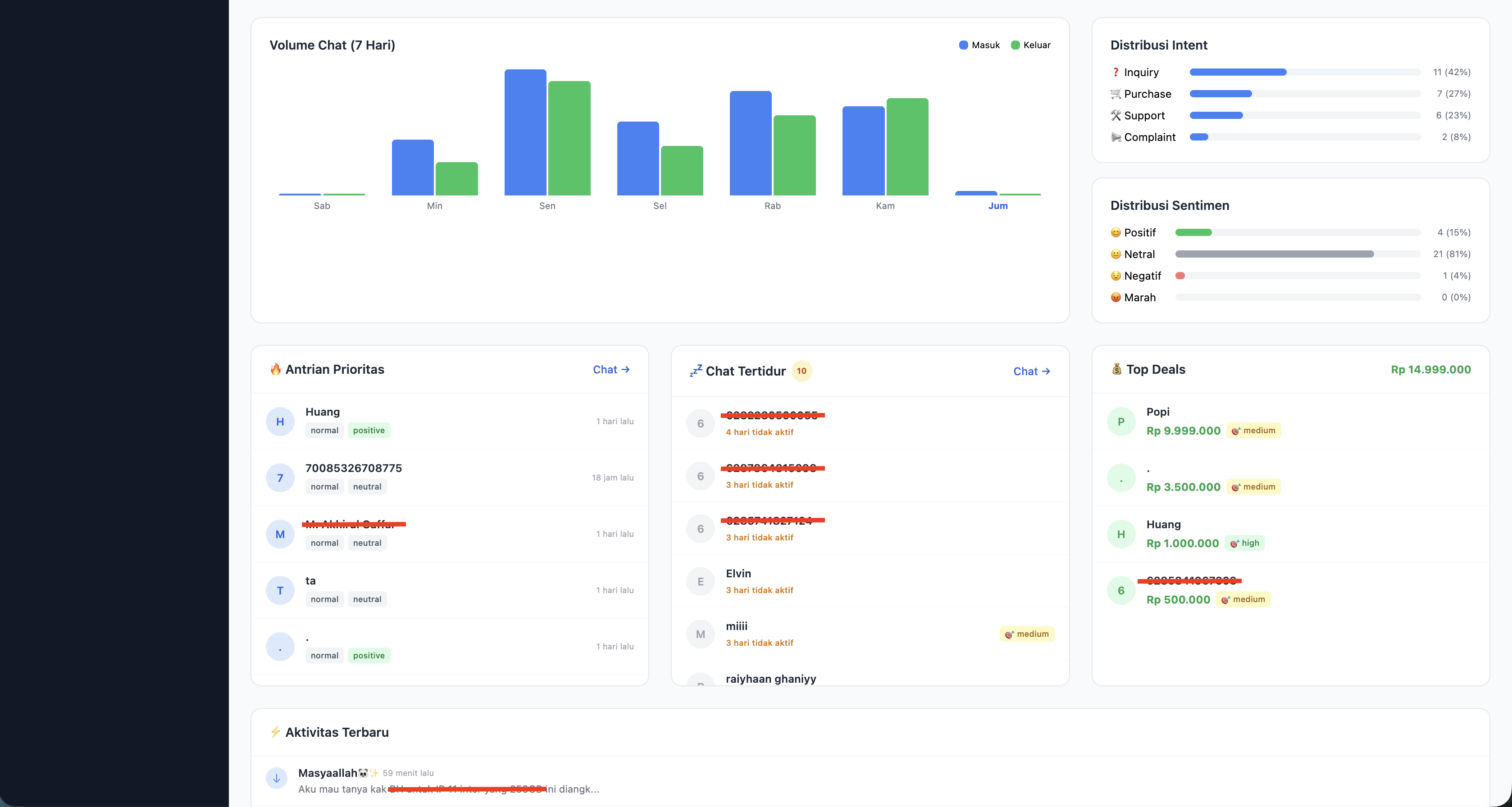Click the incoming arrow icon on Masyaallah activity
Image resolution: width=1512 pixels, height=807 pixels.
coord(277,778)
